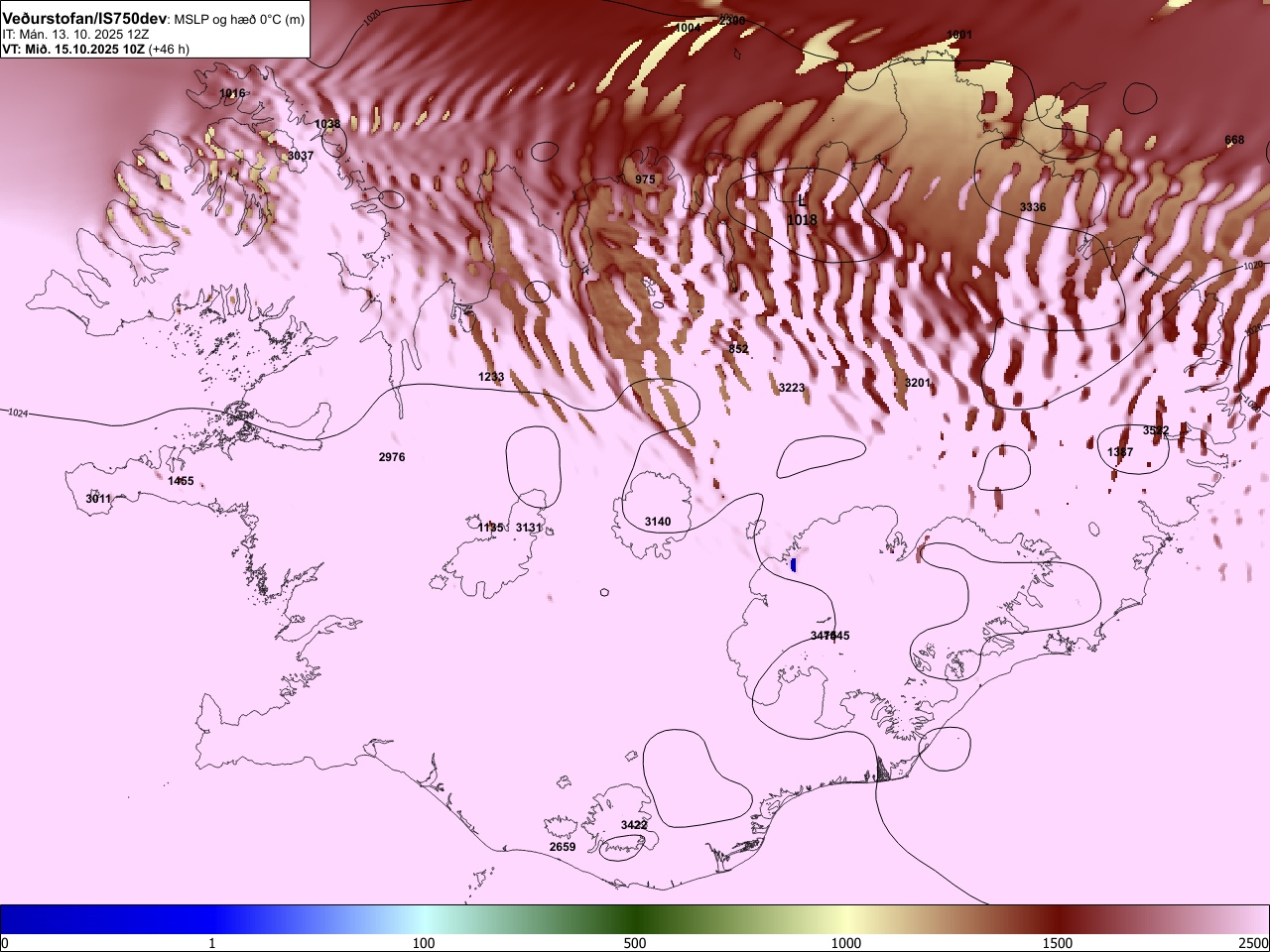The image size is (1270, 952).
Task: Click the Veðurstofan/IS750dev title text
Action: (84, 19)
